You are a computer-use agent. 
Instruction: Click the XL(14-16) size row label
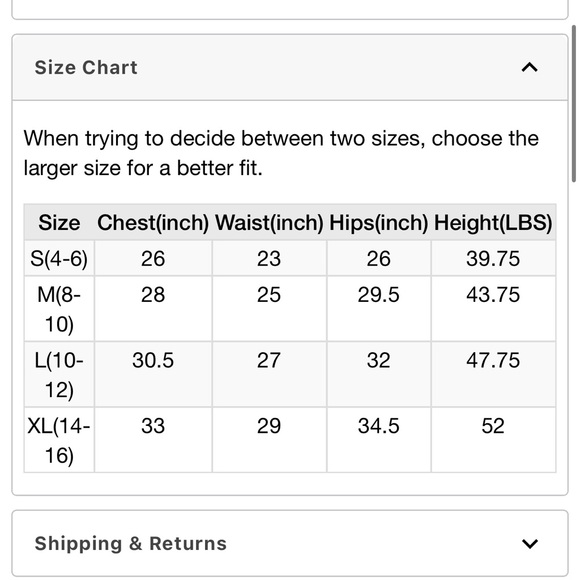tap(59, 440)
